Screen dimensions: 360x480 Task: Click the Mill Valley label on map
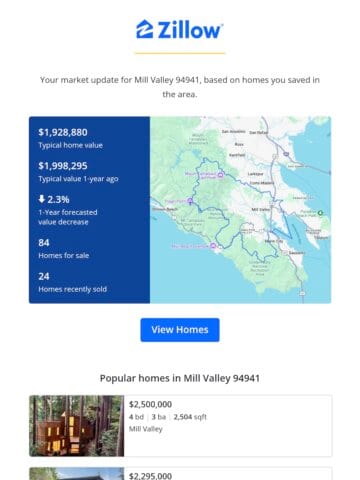click(260, 210)
